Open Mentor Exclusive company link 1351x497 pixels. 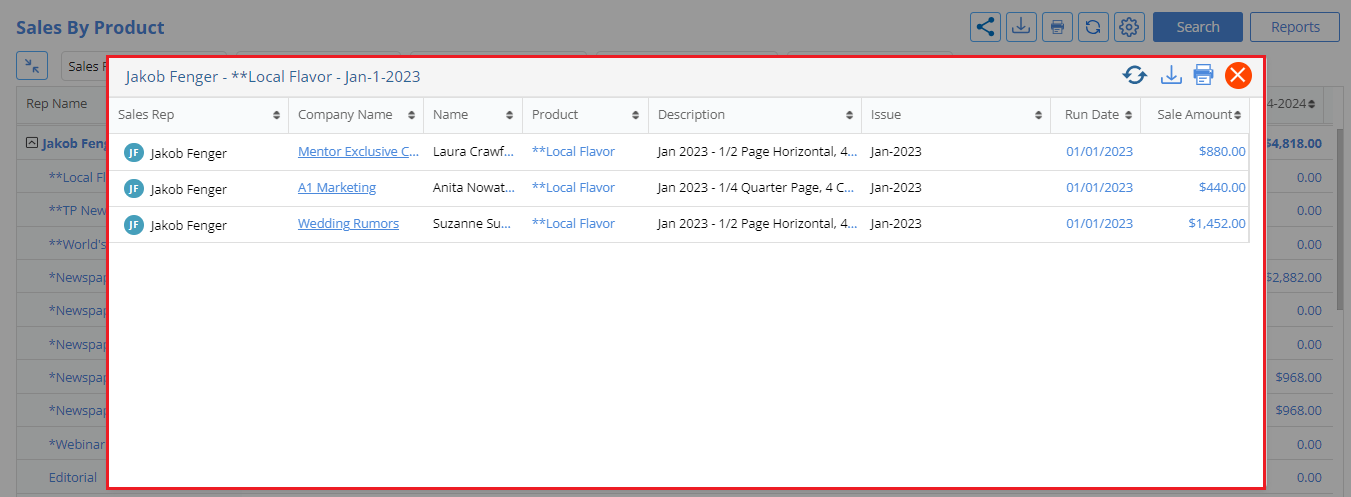click(x=358, y=152)
